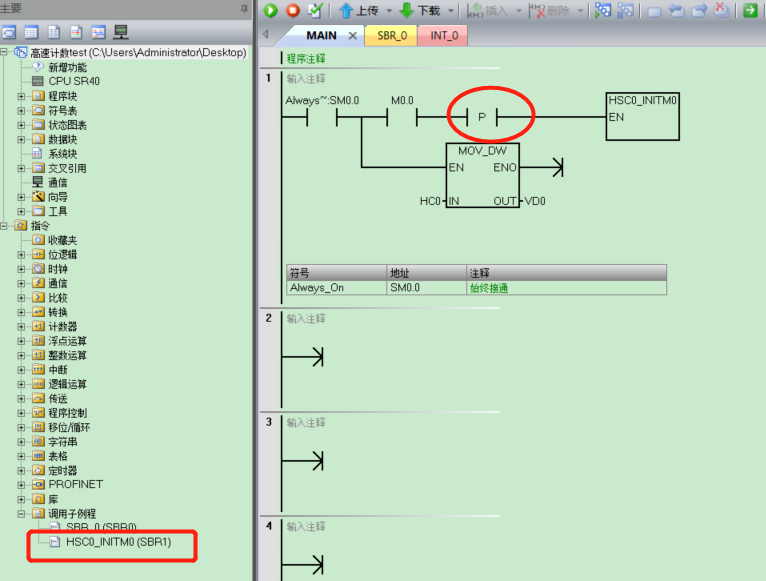Screen dimensions: 766x581
Task: Pin the 主要 panel with pushpin icon
Action: pyautogui.click(x=245, y=8)
